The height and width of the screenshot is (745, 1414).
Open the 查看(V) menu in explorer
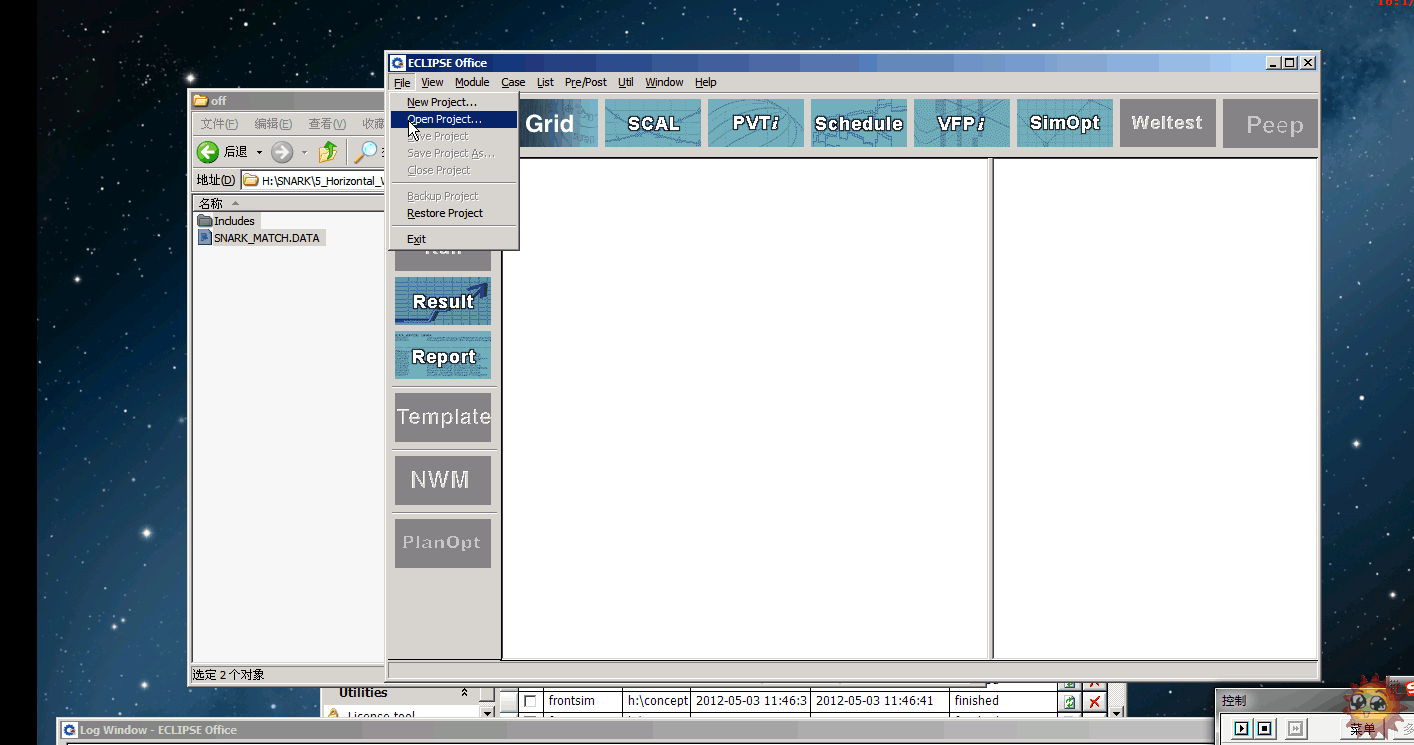[x=327, y=124]
